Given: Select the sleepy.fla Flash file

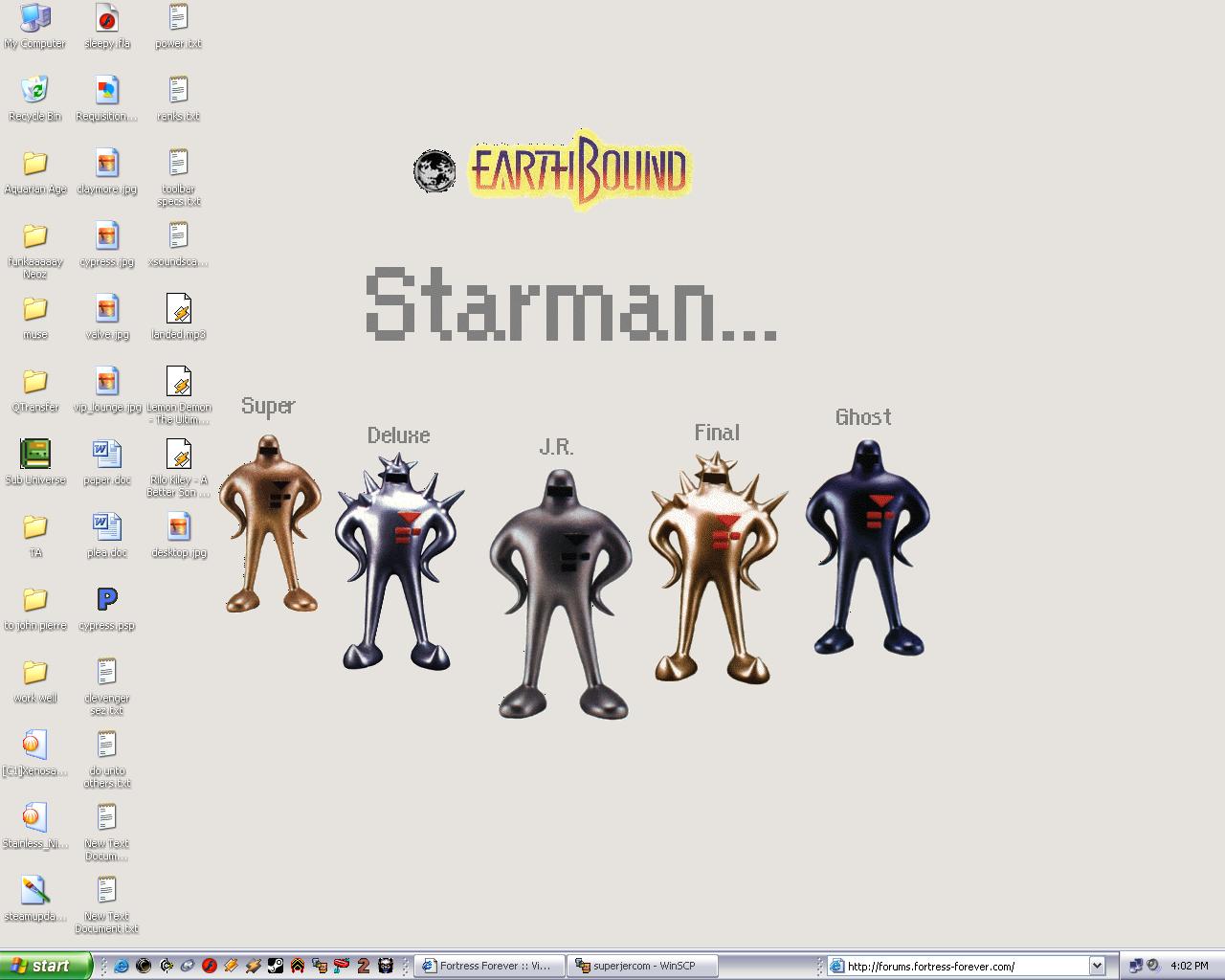Looking at the screenshot, I should tap(107, 26).
